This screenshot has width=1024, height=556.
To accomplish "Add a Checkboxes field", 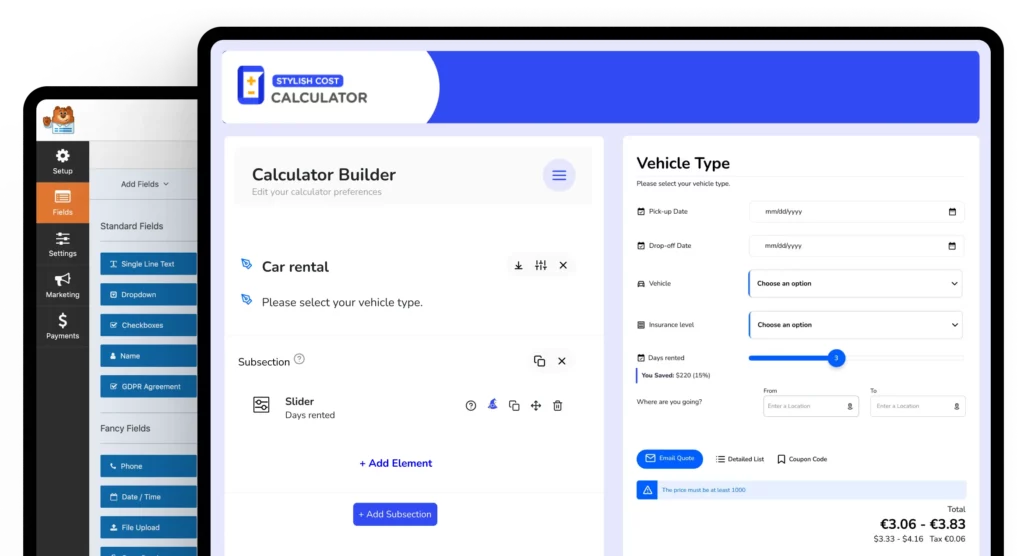I will (148, 325).
